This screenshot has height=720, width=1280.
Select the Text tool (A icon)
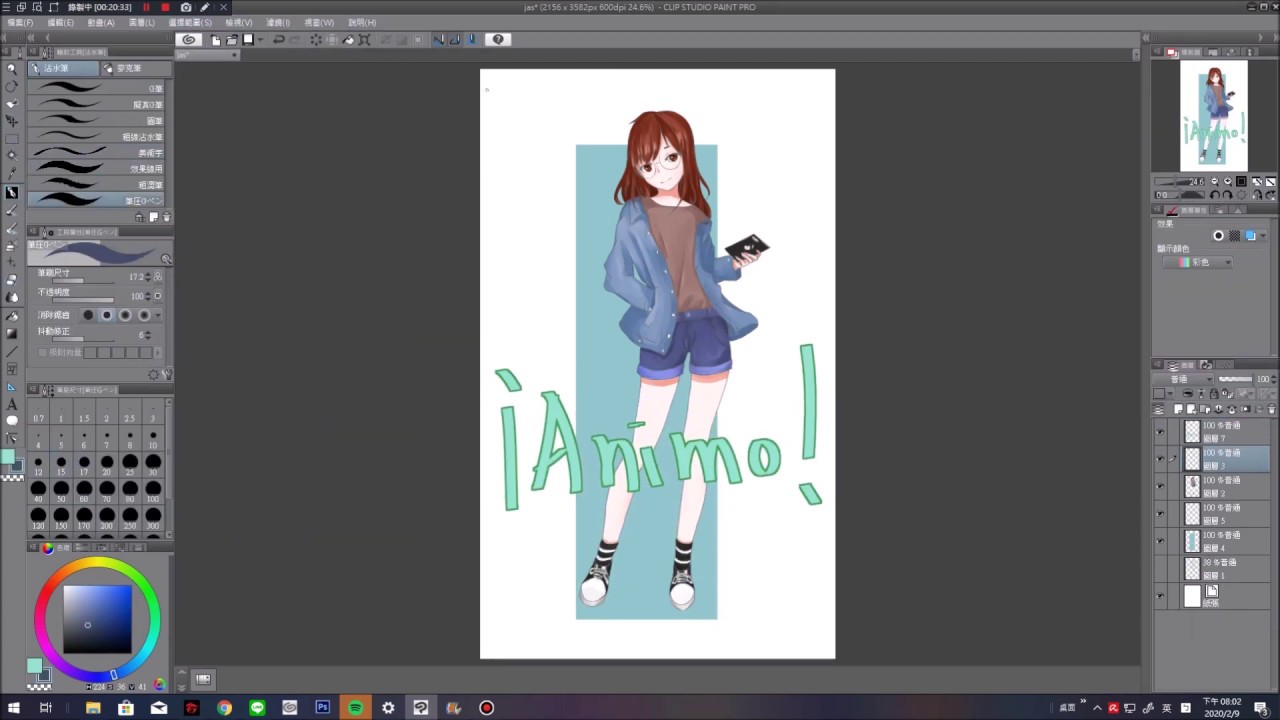click(12, 404)
